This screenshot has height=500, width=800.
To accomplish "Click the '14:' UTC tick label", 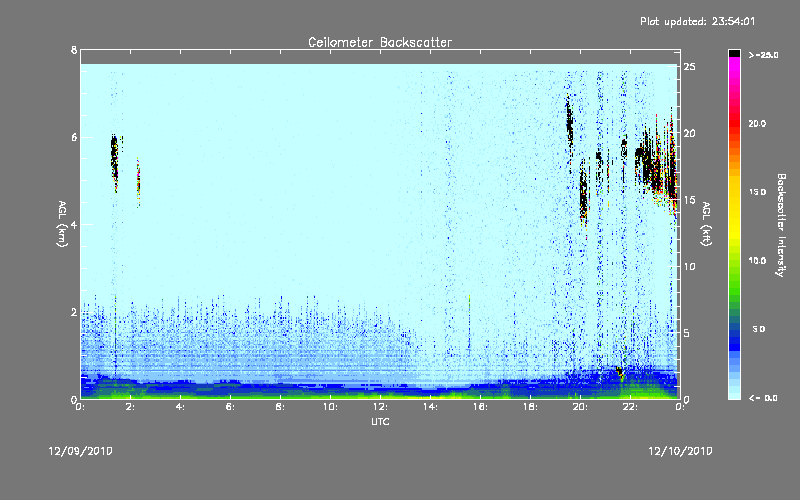I will (431, 407).
